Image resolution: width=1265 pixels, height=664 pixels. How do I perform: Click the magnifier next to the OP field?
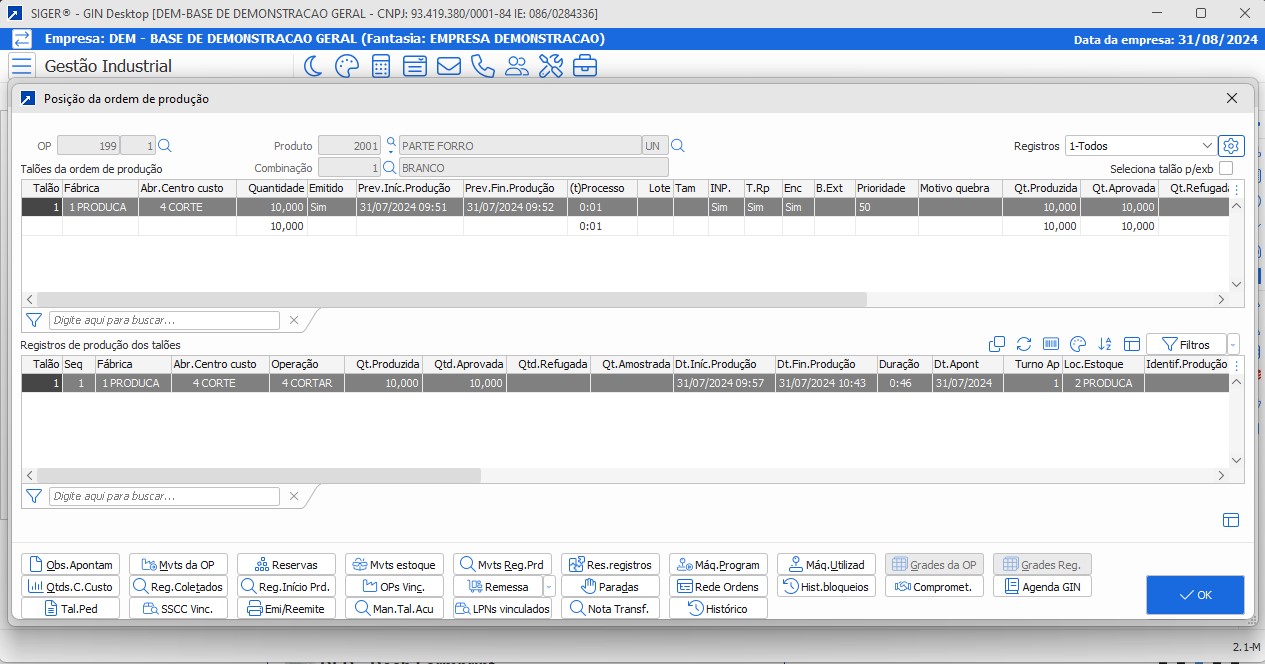tap(166, 146)
